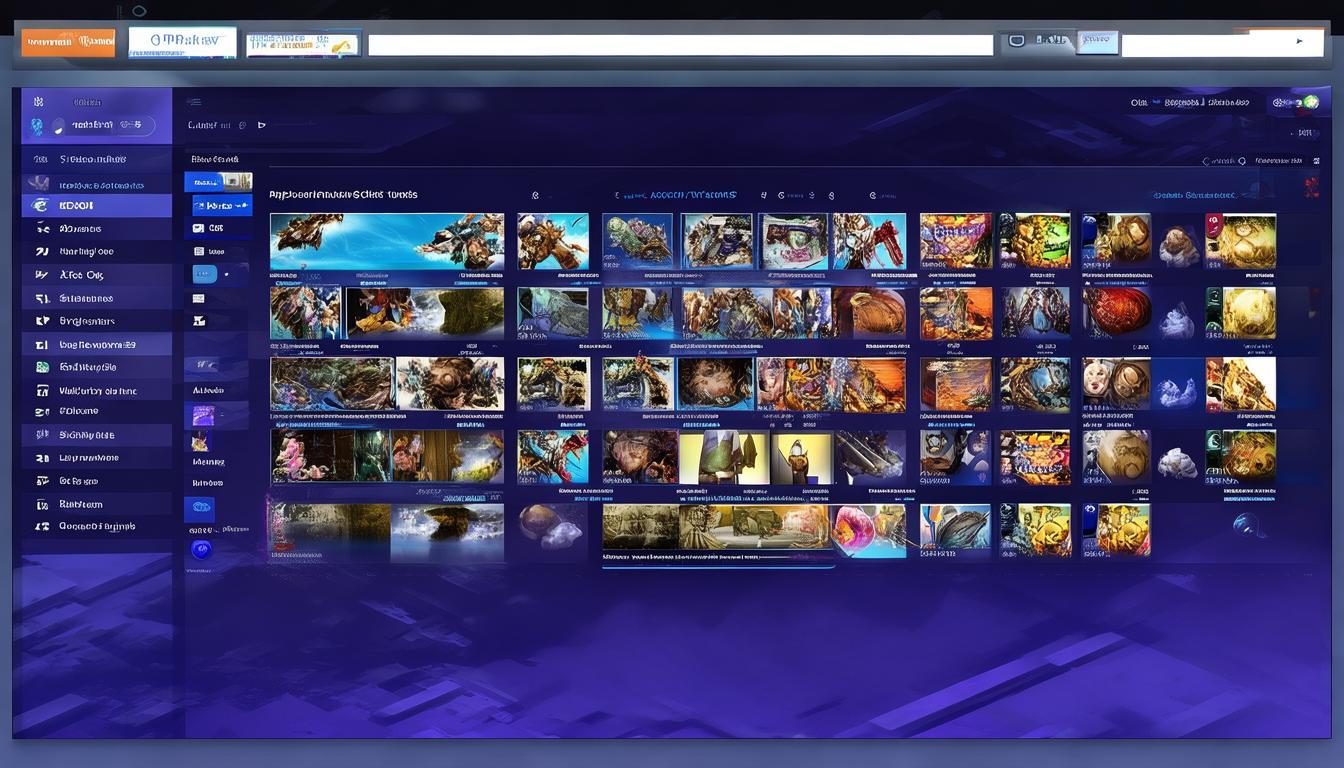This screenshot has height=768, width=1344.
Task: Click the hamburger menu icon above the content header
Action: coord(194,102)
